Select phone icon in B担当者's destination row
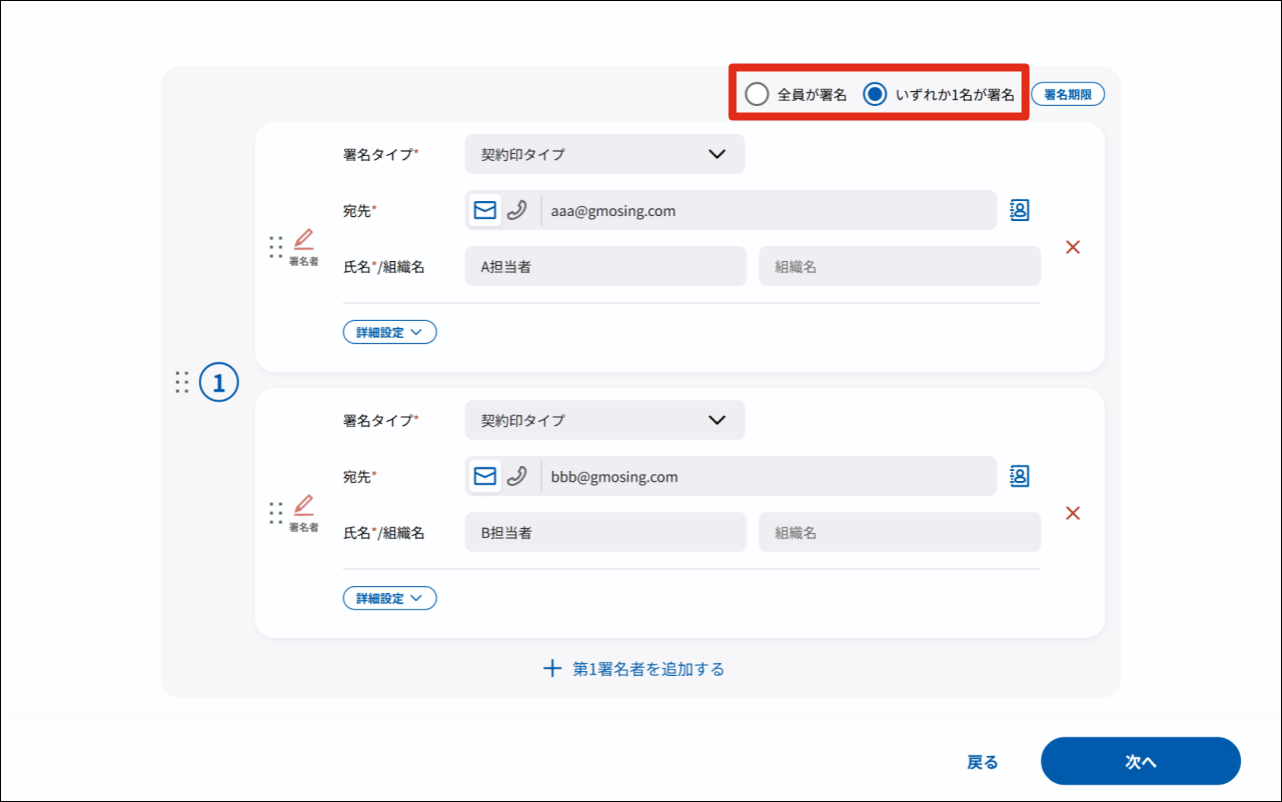This screenshot has height=802, width=1282. click(516, 476)
